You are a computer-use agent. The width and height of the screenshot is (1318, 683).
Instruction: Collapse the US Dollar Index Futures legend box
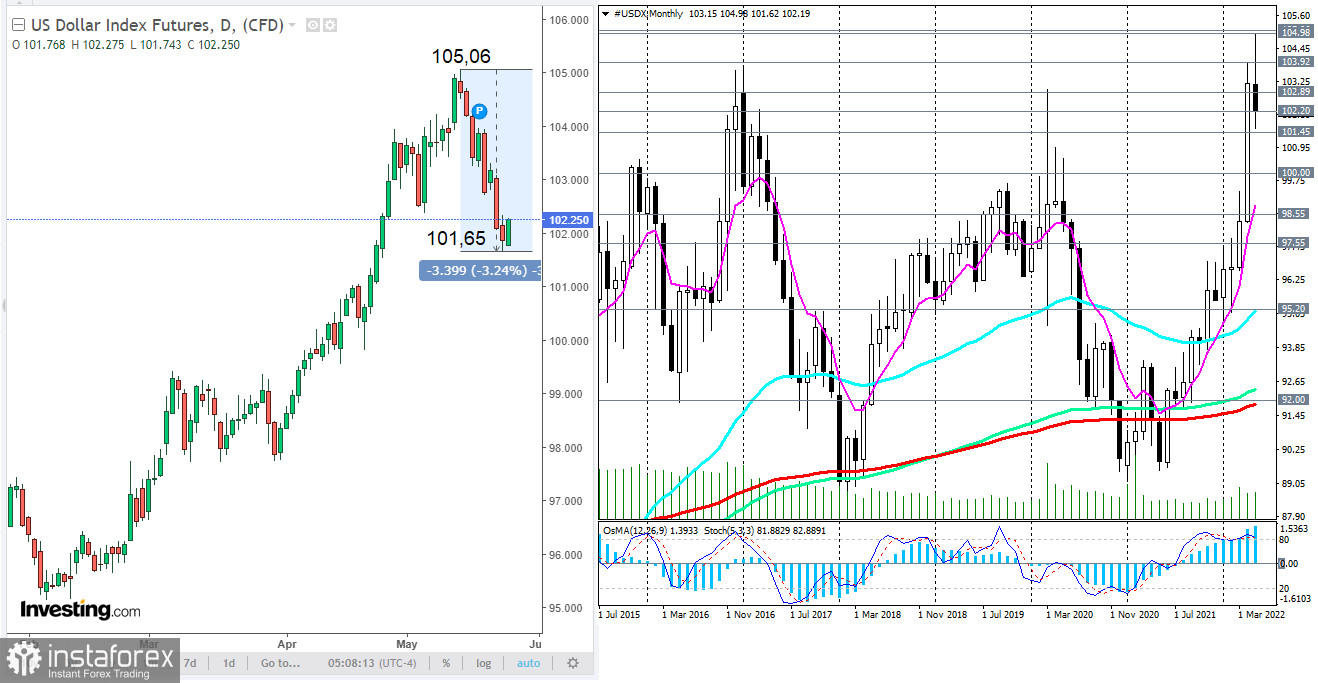[17, 25]
